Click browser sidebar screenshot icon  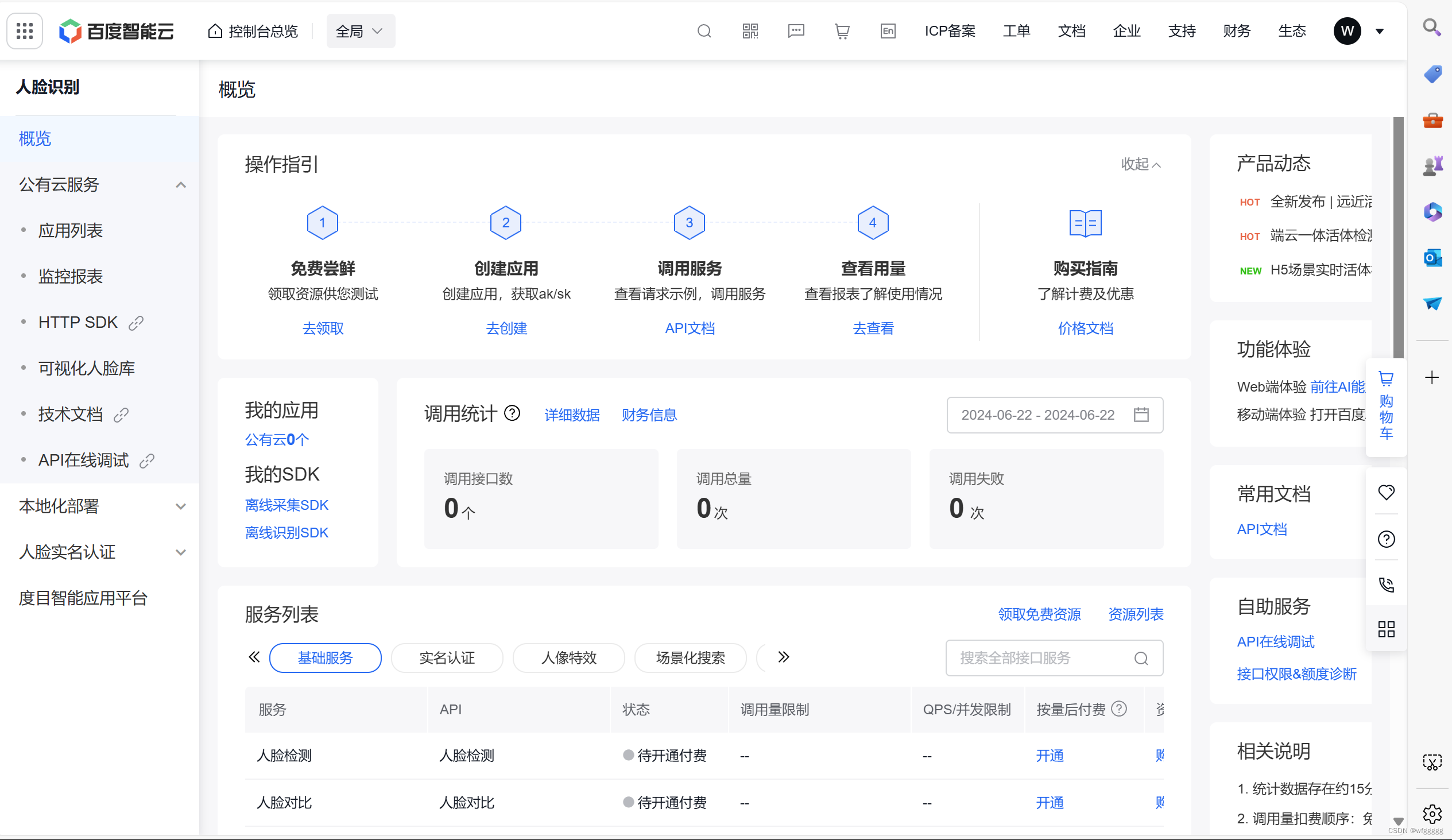1432,763
